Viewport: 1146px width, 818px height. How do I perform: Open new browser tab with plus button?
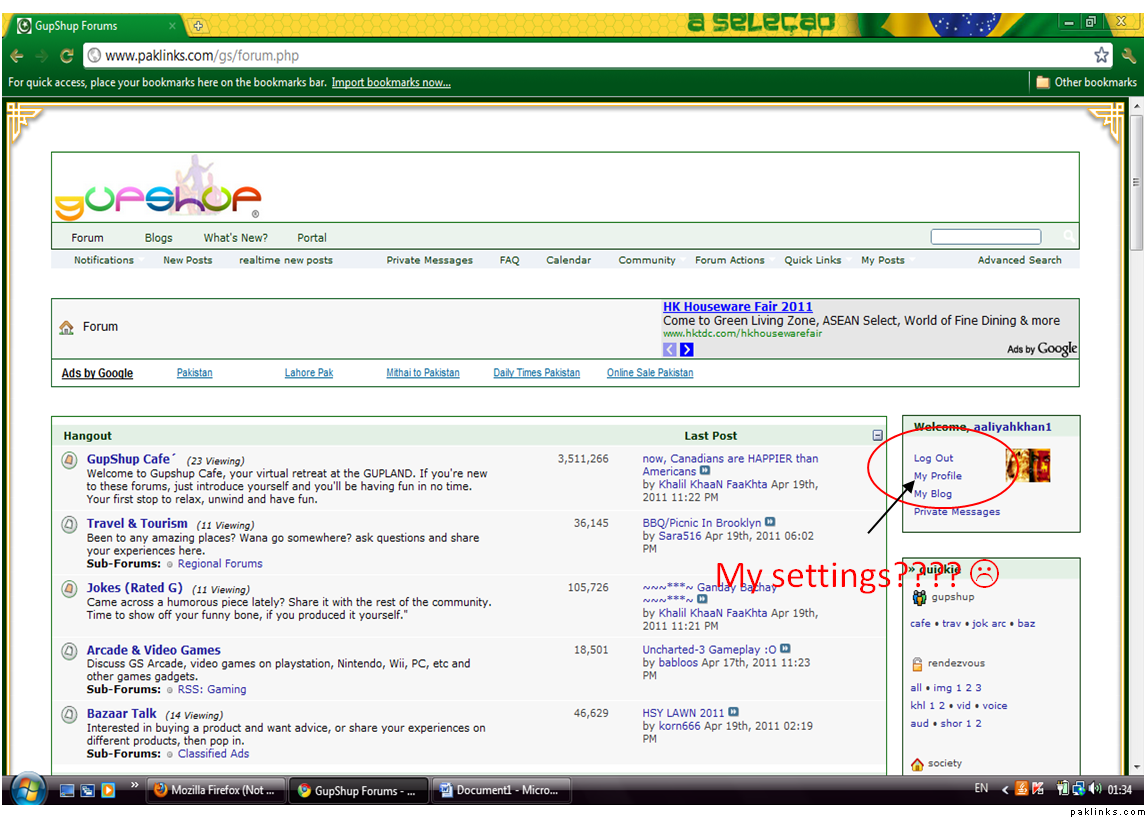pos(198,25)
